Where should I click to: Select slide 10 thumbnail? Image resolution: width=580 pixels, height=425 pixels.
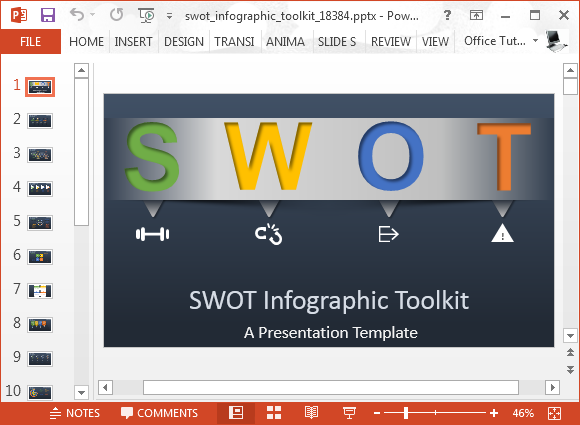[x=40, y=392]
